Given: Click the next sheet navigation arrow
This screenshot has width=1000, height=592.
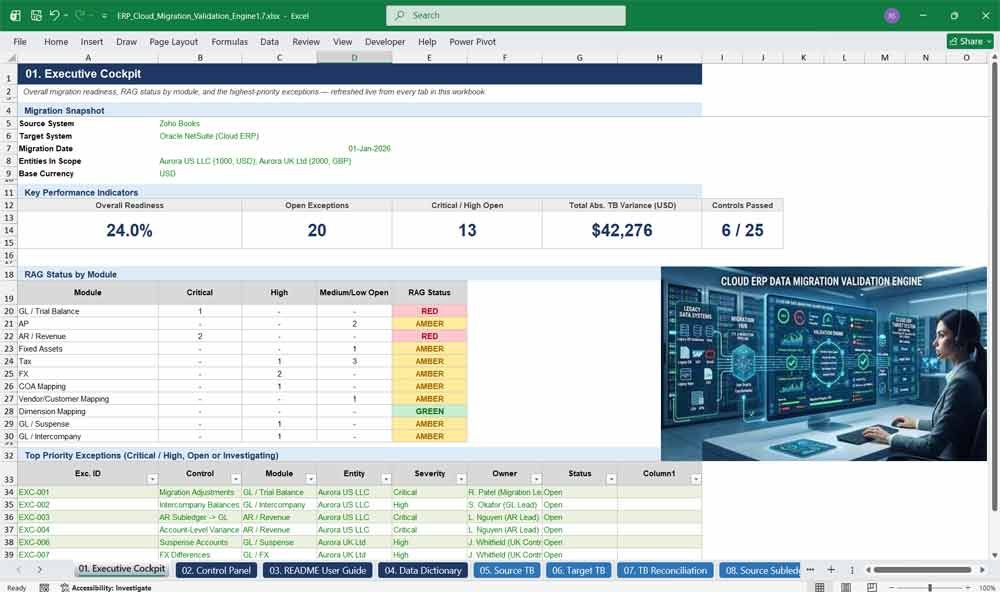Looking at the screenshot, I should (x=40, y=570).
